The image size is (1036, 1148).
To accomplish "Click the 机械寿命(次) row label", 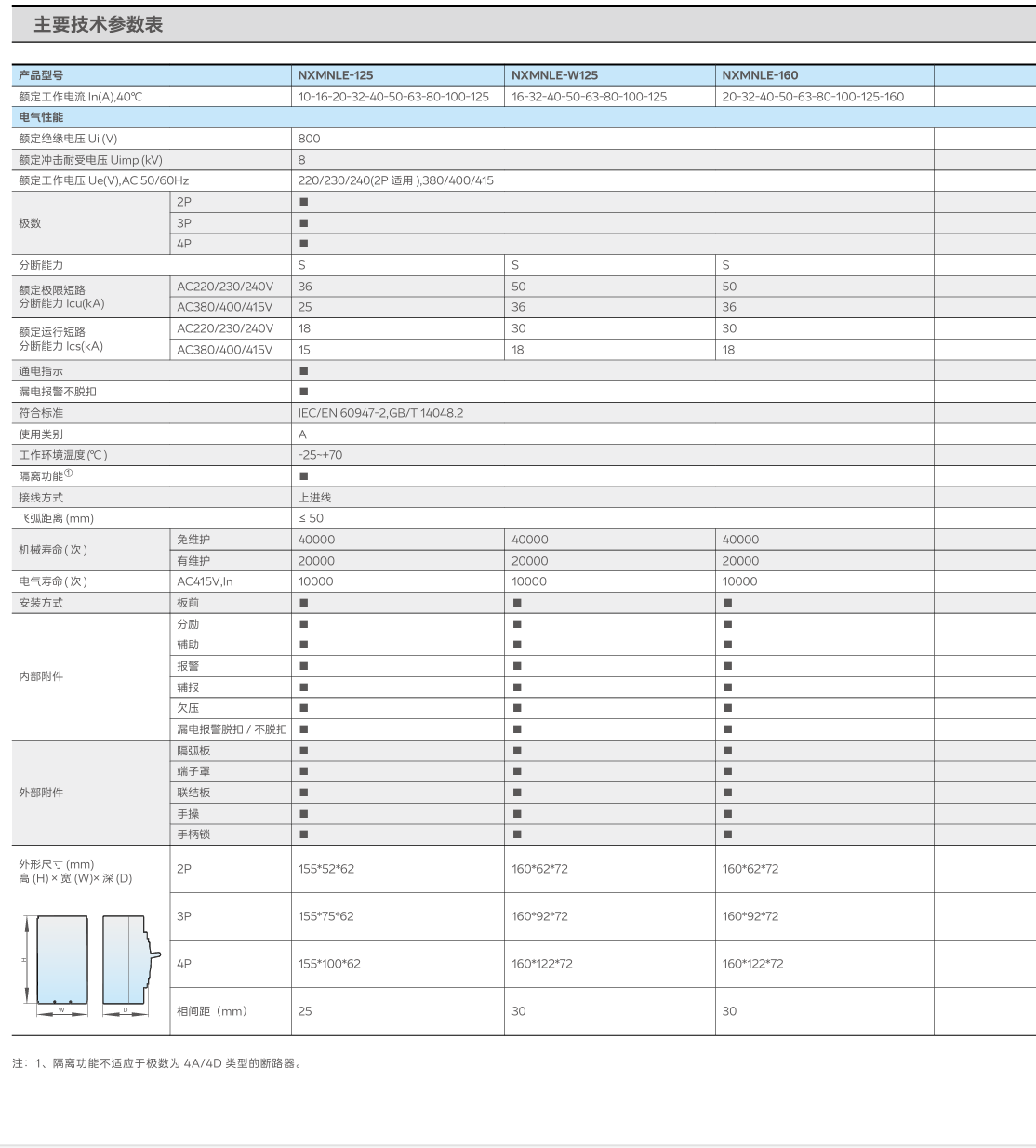I will [x=53, y=550].
